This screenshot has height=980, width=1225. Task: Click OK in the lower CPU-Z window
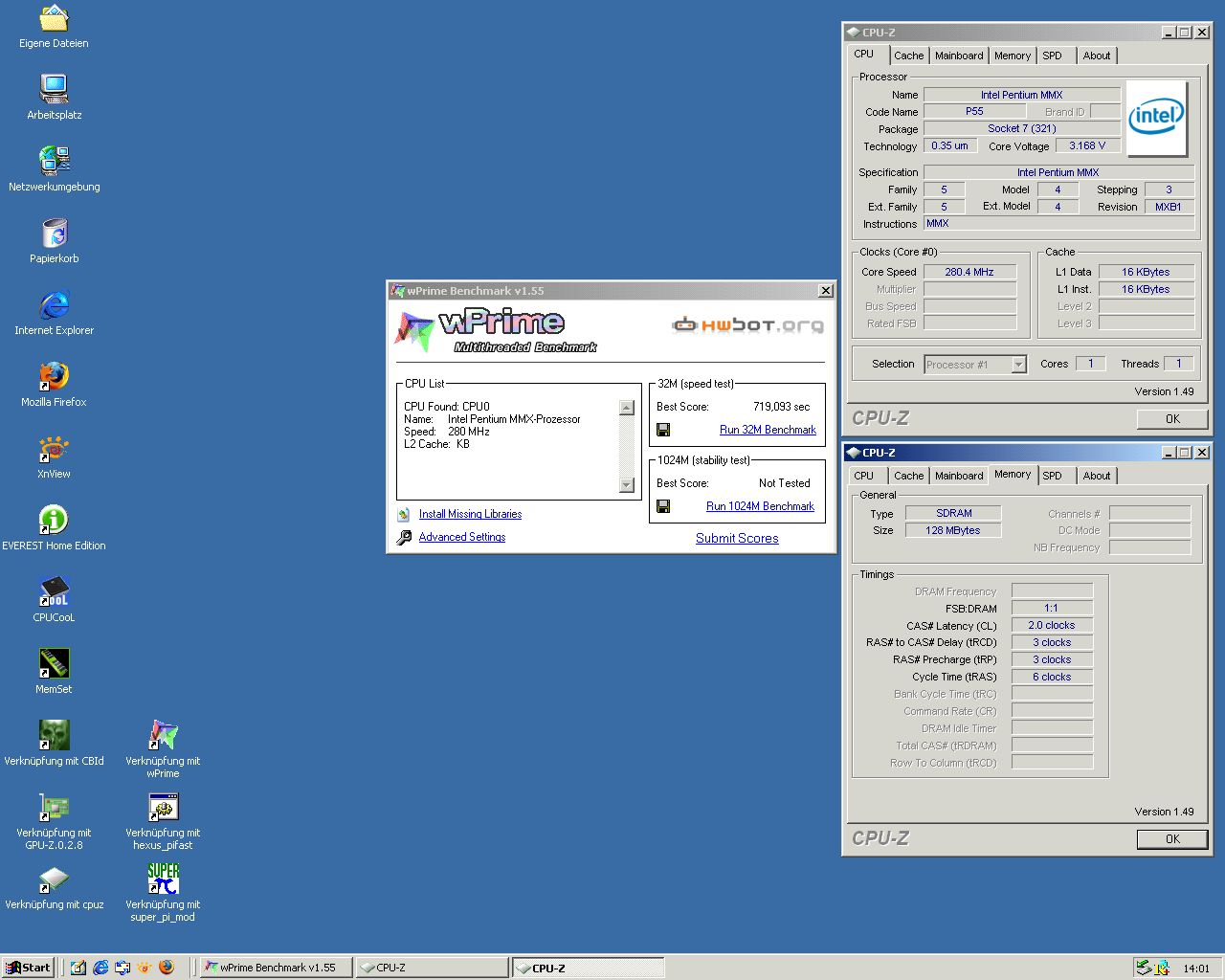coord(1172,838)
